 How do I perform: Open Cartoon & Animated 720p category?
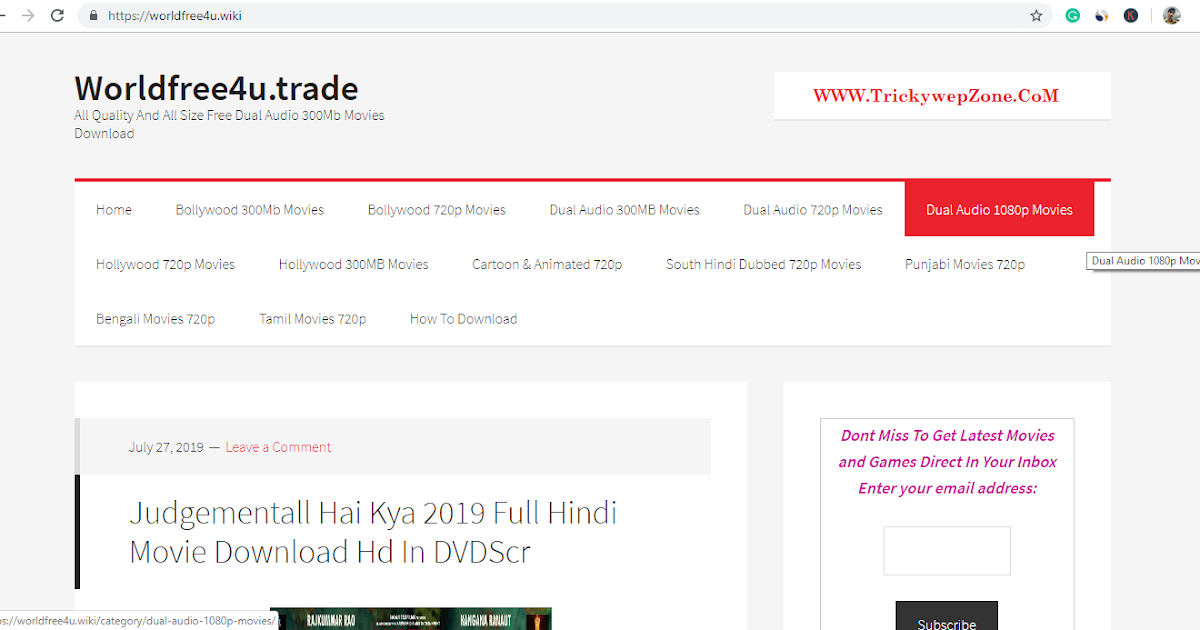(547, 265)
